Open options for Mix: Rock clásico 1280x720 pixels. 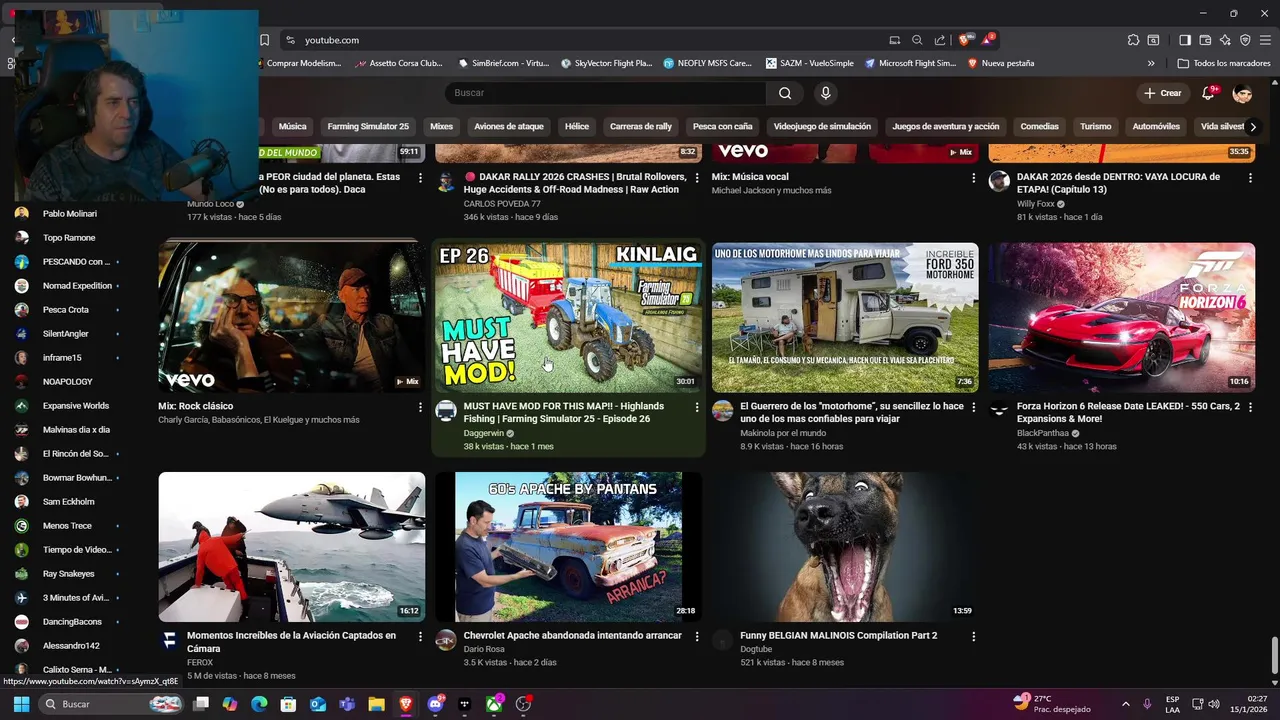click(420, 407)
